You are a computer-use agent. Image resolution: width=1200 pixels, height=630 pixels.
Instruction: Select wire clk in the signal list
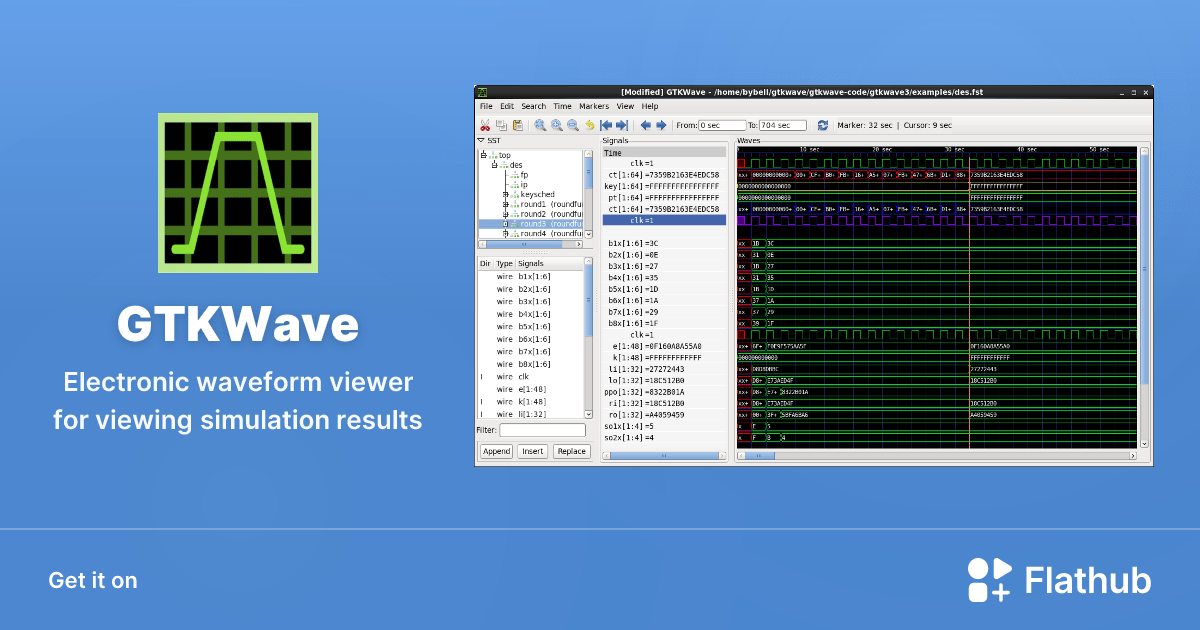530,377
